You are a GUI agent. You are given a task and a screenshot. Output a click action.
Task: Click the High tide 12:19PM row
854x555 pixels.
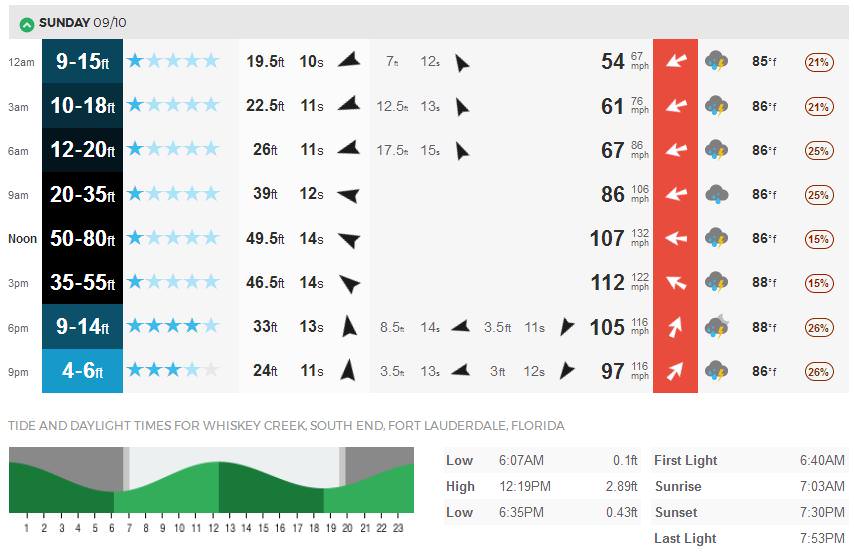coord(542,486)
